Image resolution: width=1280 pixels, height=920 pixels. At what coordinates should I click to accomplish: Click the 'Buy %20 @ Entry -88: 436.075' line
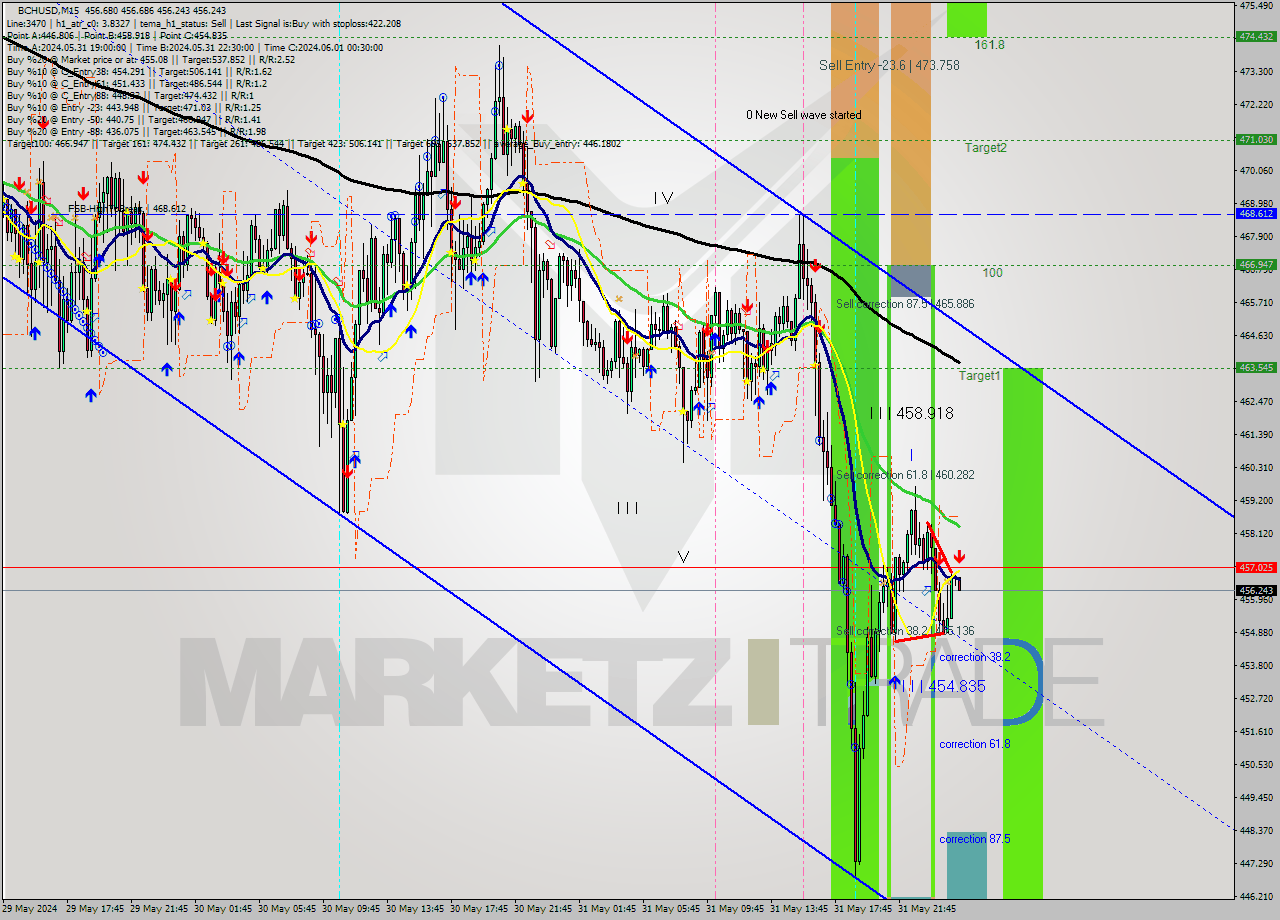[x=136, y=131]
